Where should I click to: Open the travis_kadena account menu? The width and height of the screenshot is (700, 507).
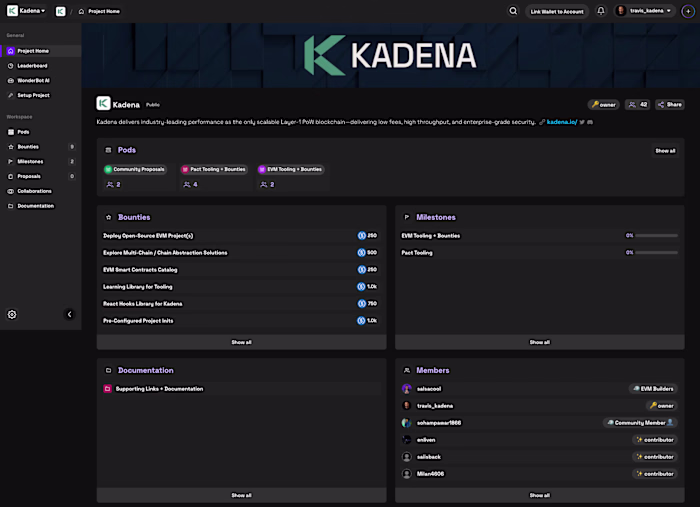[644, 11]
